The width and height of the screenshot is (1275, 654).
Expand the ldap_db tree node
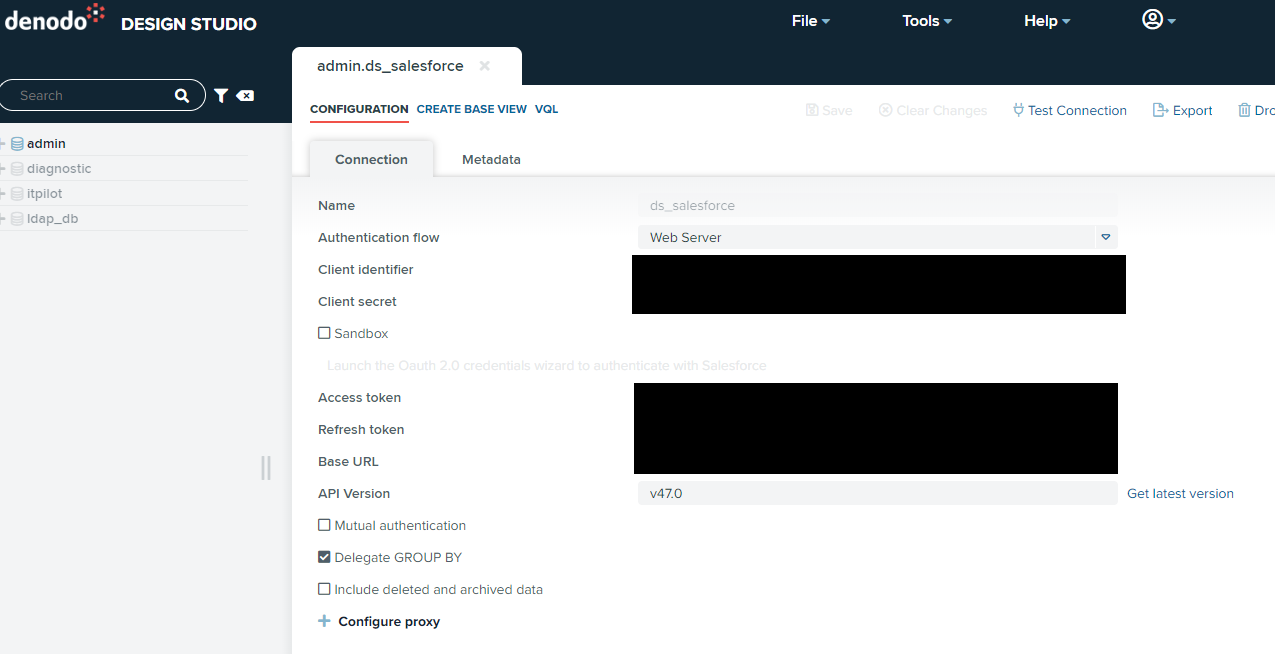(x=4, y=219)
